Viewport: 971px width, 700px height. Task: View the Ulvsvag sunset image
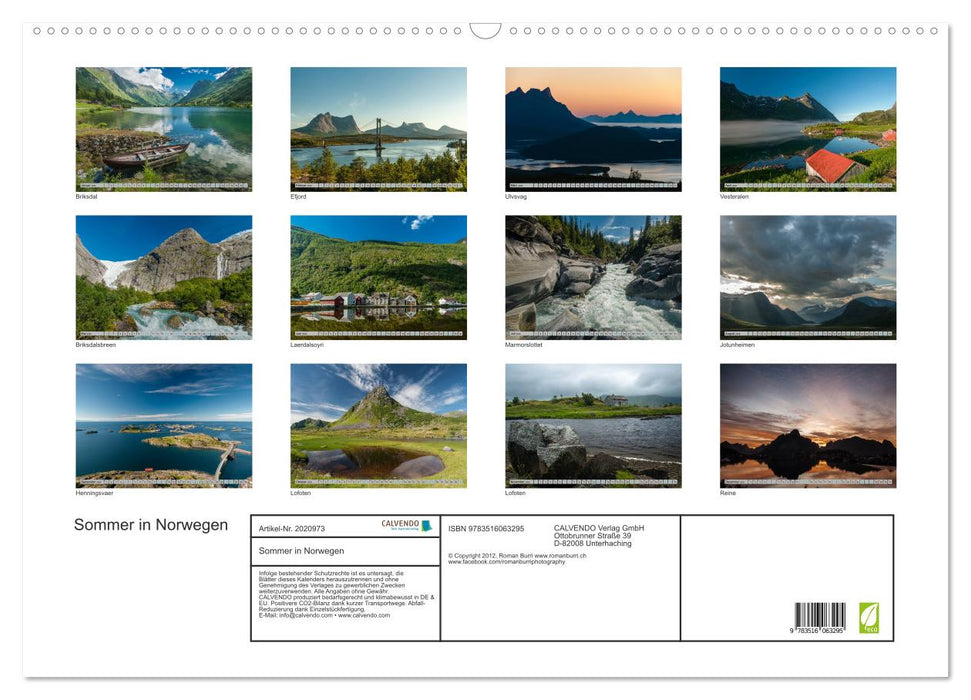[x=592, y=128]
